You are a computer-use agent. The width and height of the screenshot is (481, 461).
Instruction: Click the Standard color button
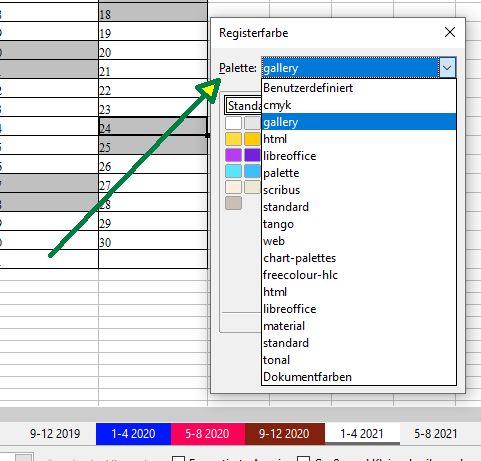click(x=243, y=106)
